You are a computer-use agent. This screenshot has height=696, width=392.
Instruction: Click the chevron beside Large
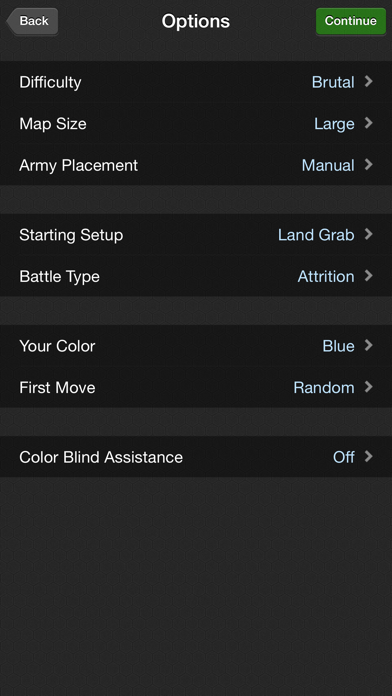(368, 123)
